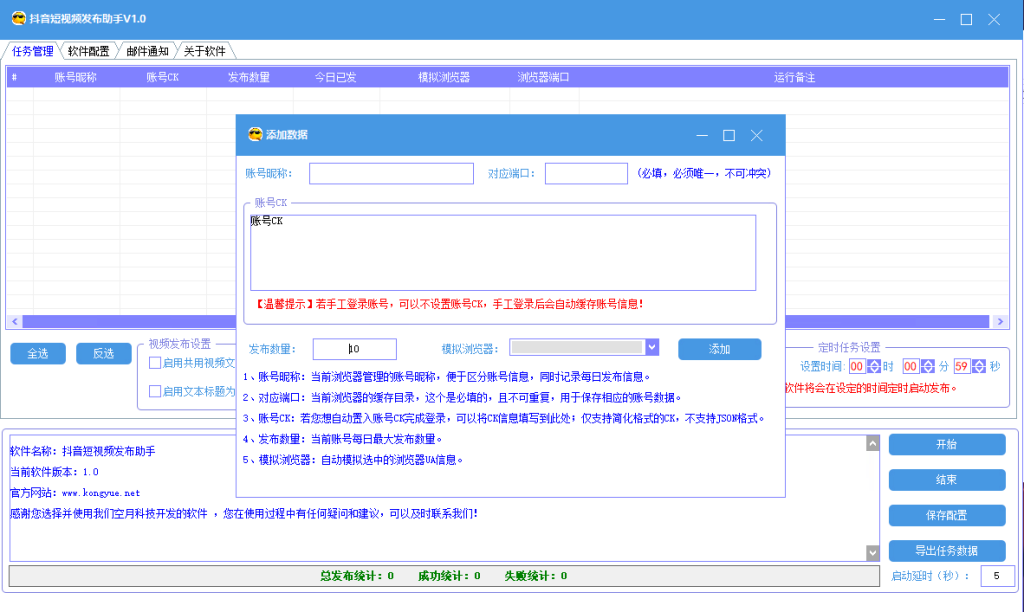Click the 成功统计: 0 status text

click(449, 575)
